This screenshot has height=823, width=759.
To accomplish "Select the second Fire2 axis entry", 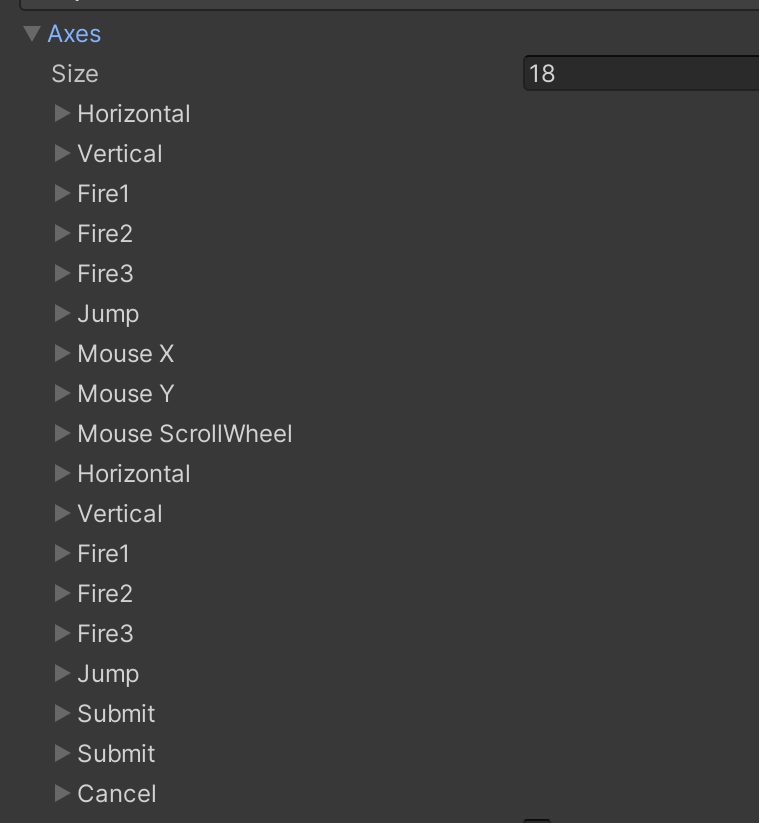I will pos(104,594).
